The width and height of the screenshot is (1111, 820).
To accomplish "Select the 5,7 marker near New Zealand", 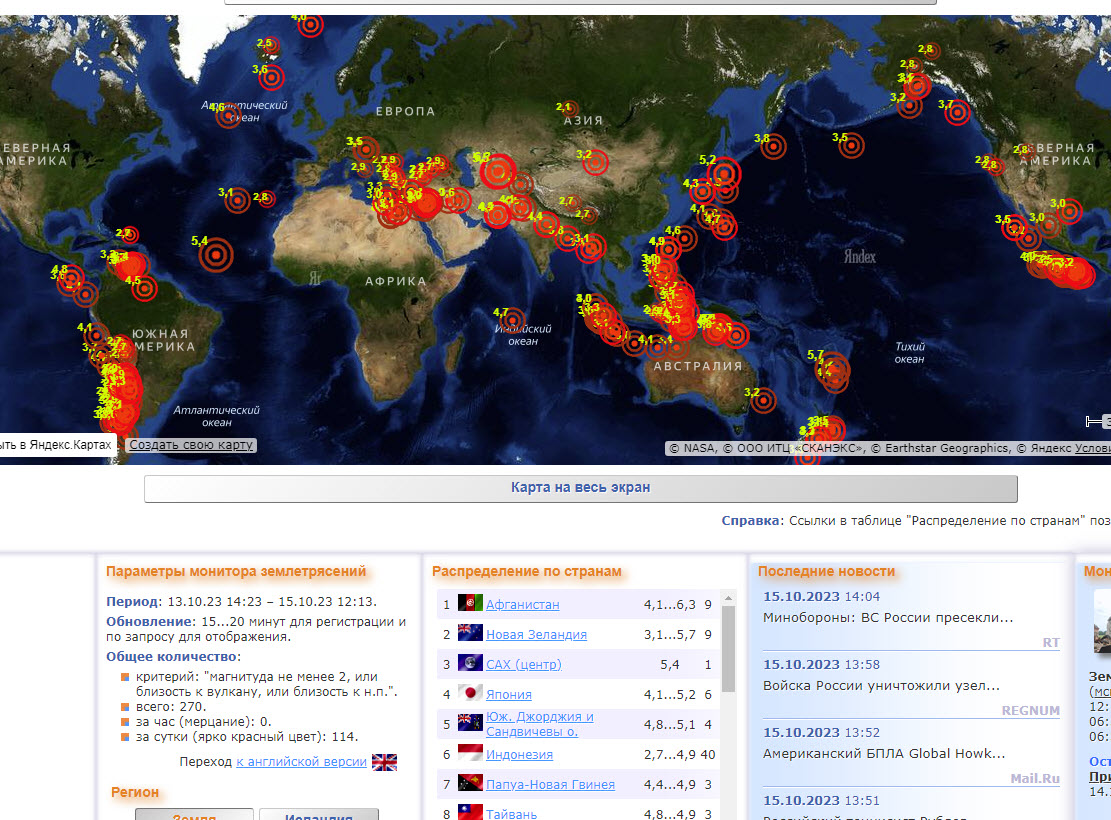I will [833, 368].
